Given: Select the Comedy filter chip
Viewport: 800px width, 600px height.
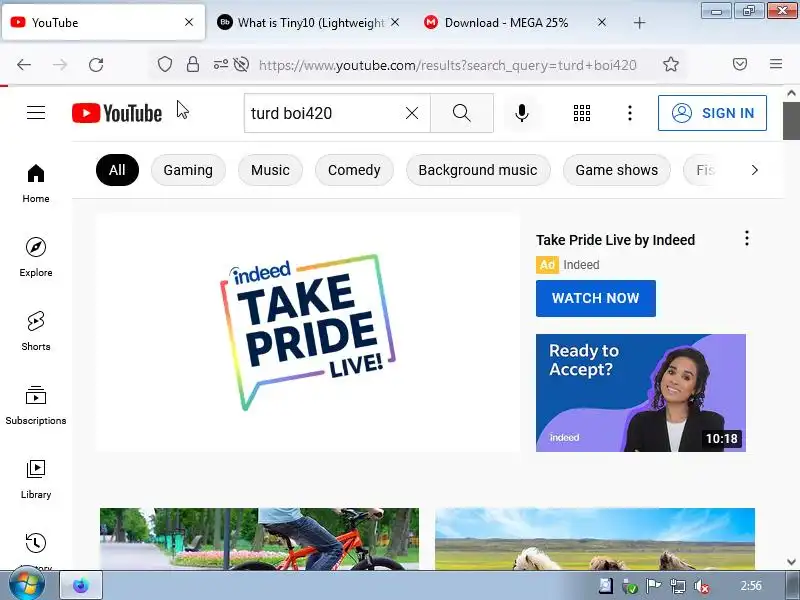Looking at the screenshot, I should point(354,170).
